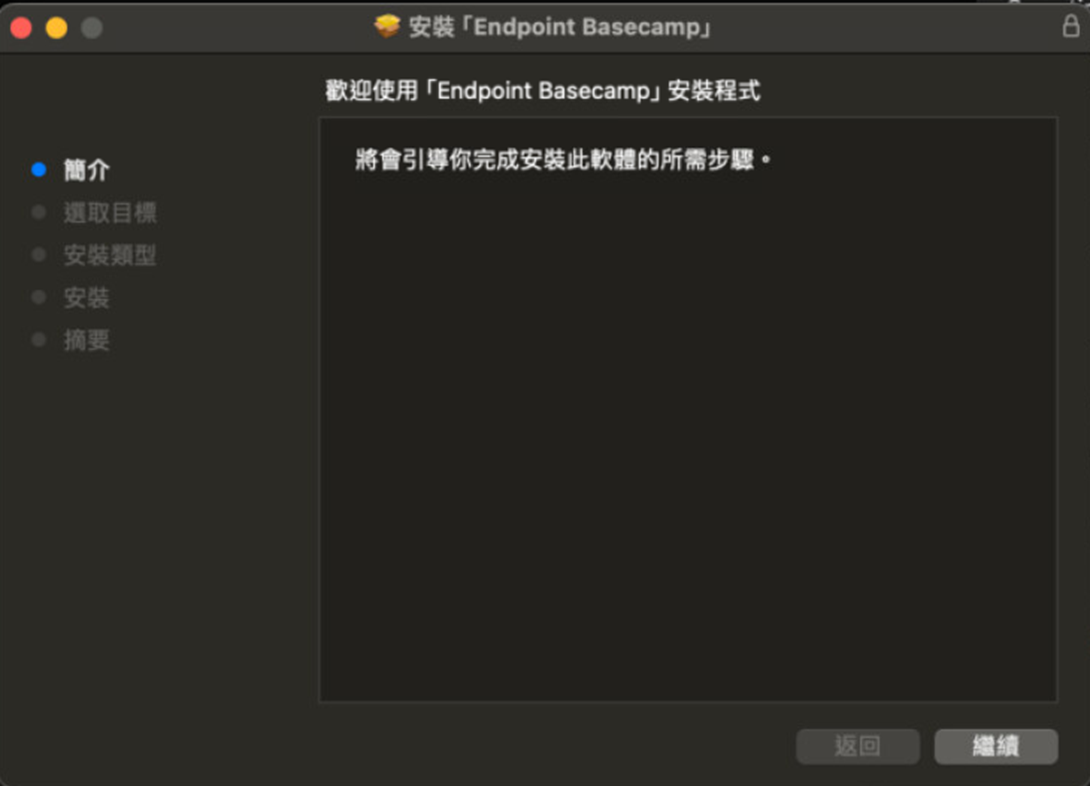Screen dimensions: 1090x786
Task: Minimize the installer with yellow button
Action: (56, 28)
